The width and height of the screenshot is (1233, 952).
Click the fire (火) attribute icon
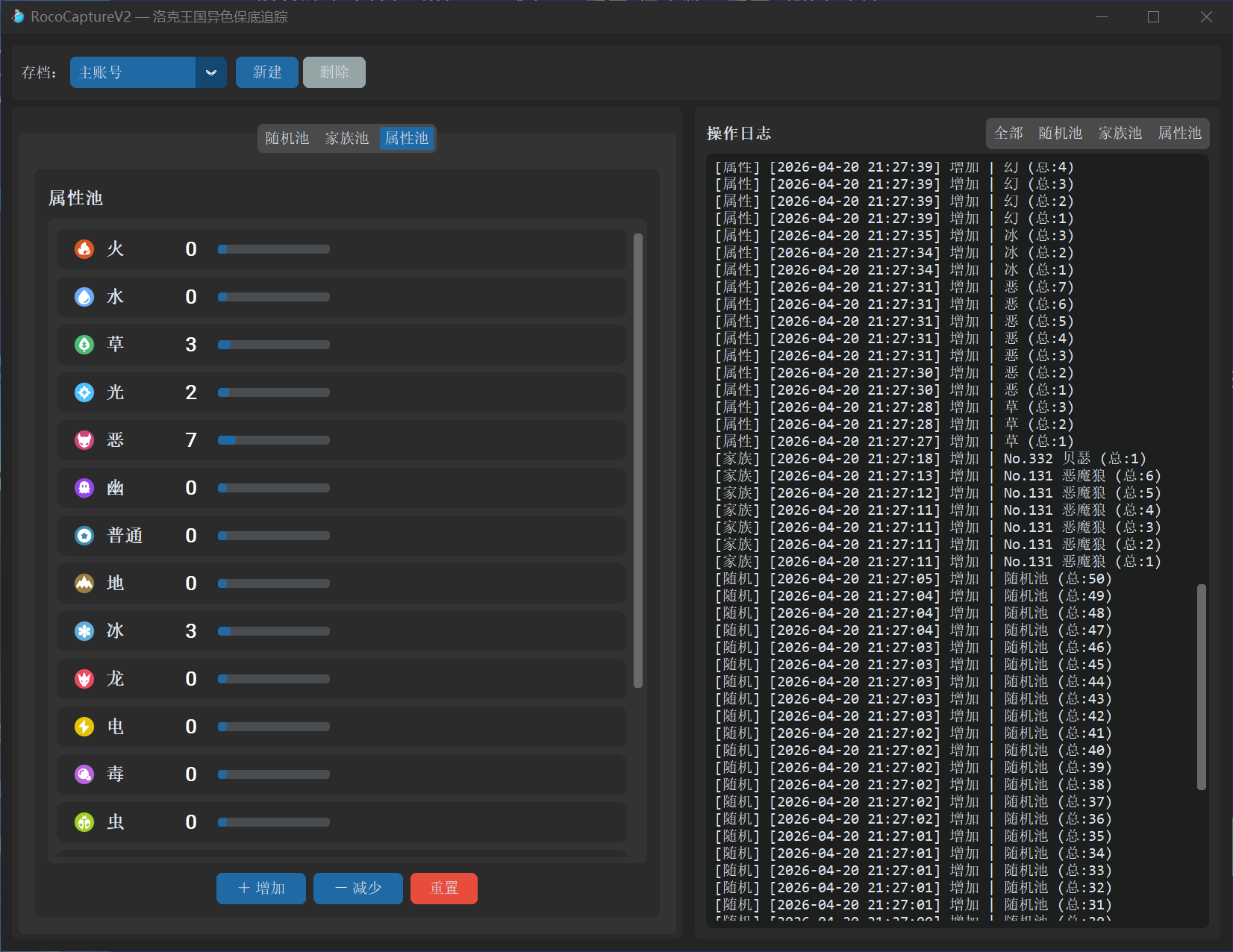click(84, 249)
